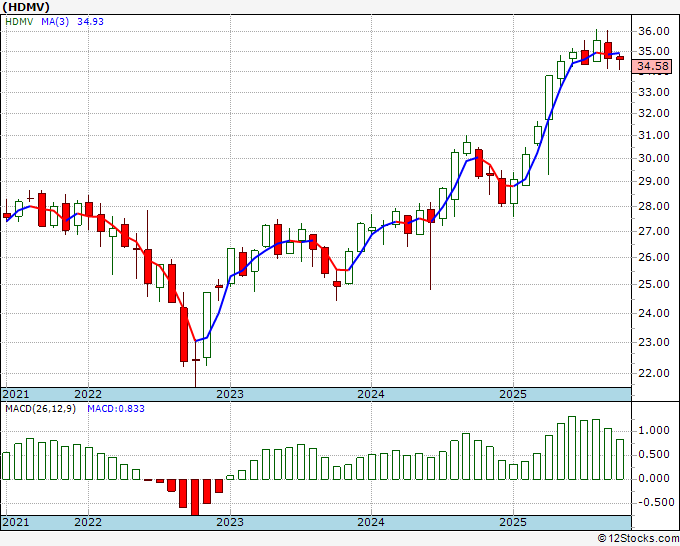Click the 22.00 price axis label
This screenshot has width=680, height=546.
coord(654,373)
